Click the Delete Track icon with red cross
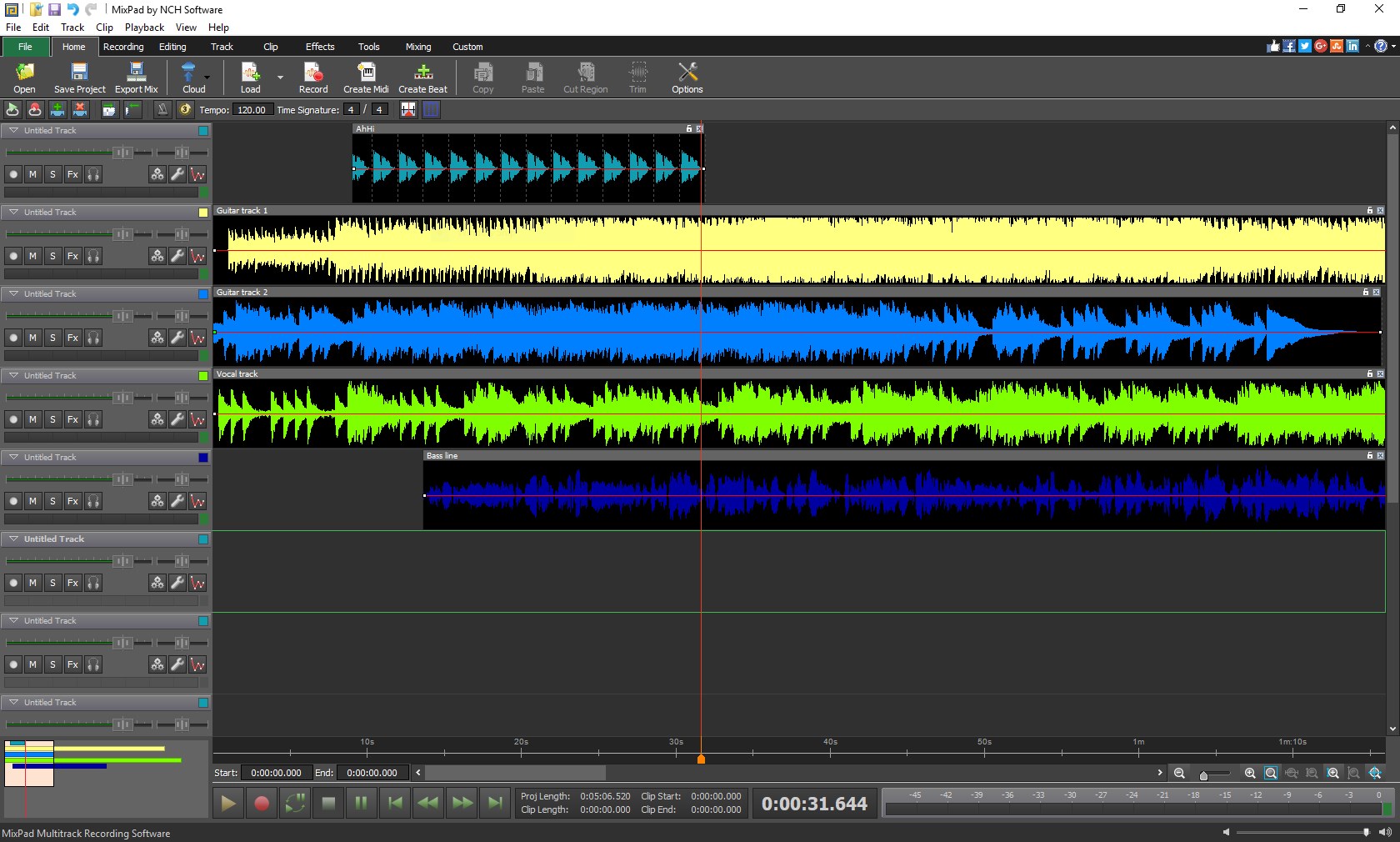 point(80,109)
